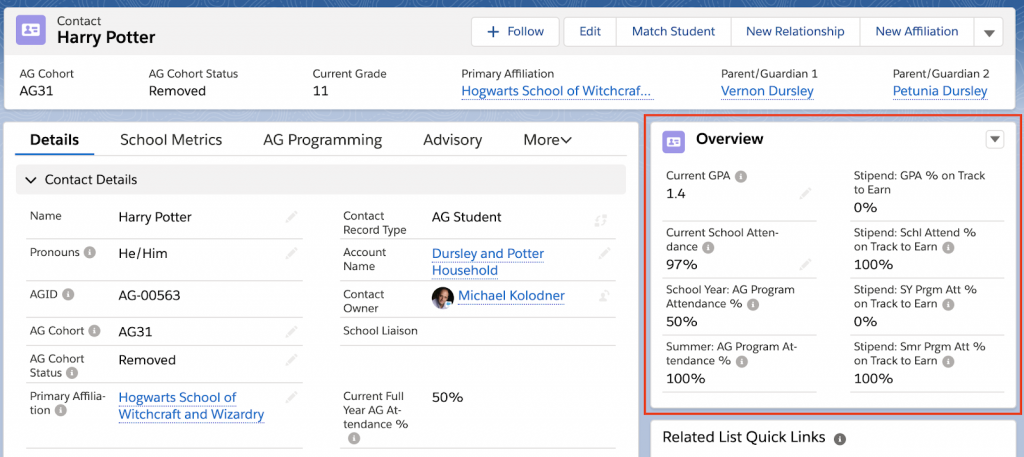Click edit pencil beside Removed in Contact Details

(291, 360)
